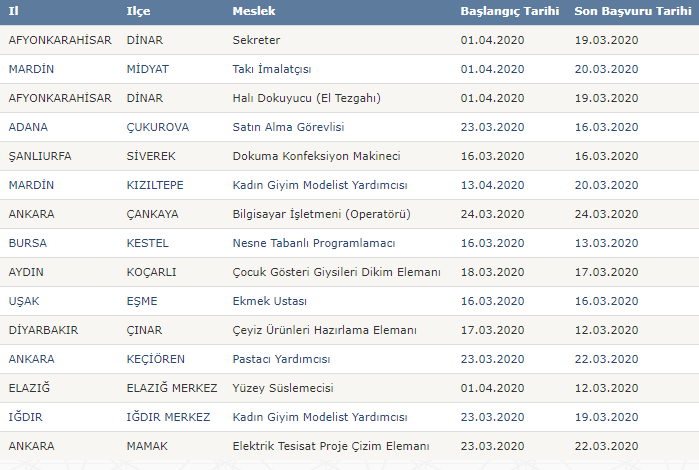Open 'Çeyiz Ürünleri Hazırlama Elemanı' entry

[x=324, y=330]
